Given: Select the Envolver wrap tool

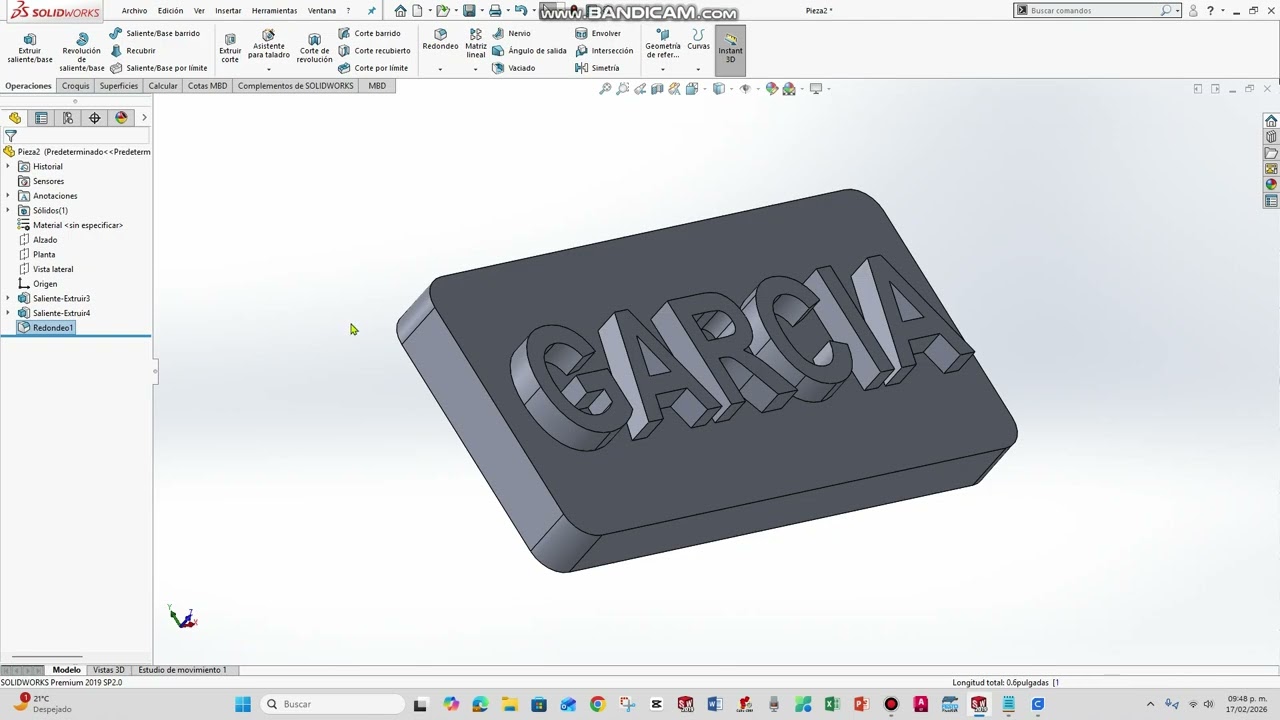Looking at the screenshot, I should click(598, 33).
